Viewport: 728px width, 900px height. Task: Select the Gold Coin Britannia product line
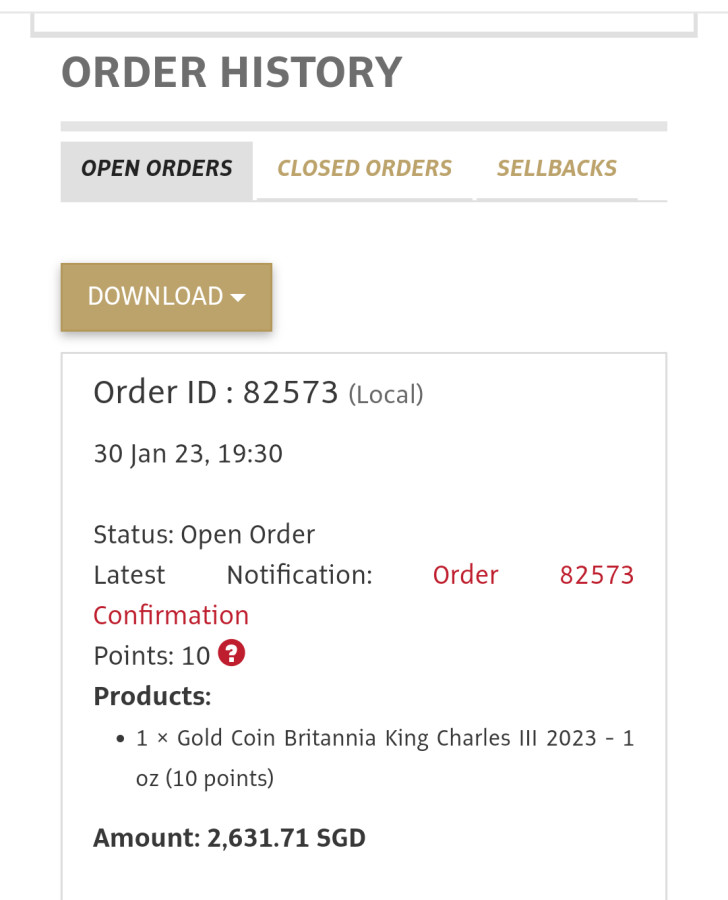[x=385, y=739]
